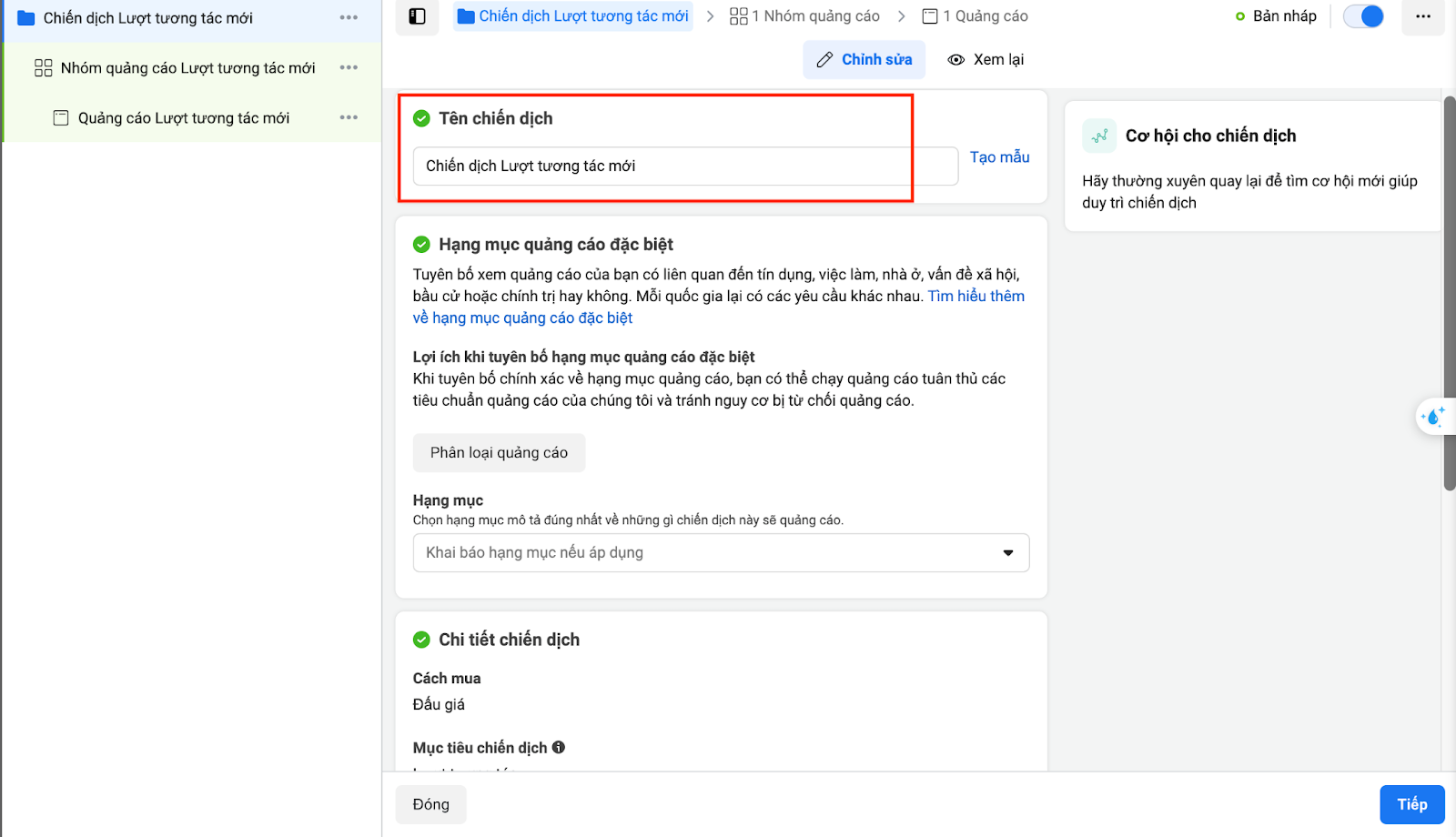Focus the campaign name input field

click(x=685, y=166)
